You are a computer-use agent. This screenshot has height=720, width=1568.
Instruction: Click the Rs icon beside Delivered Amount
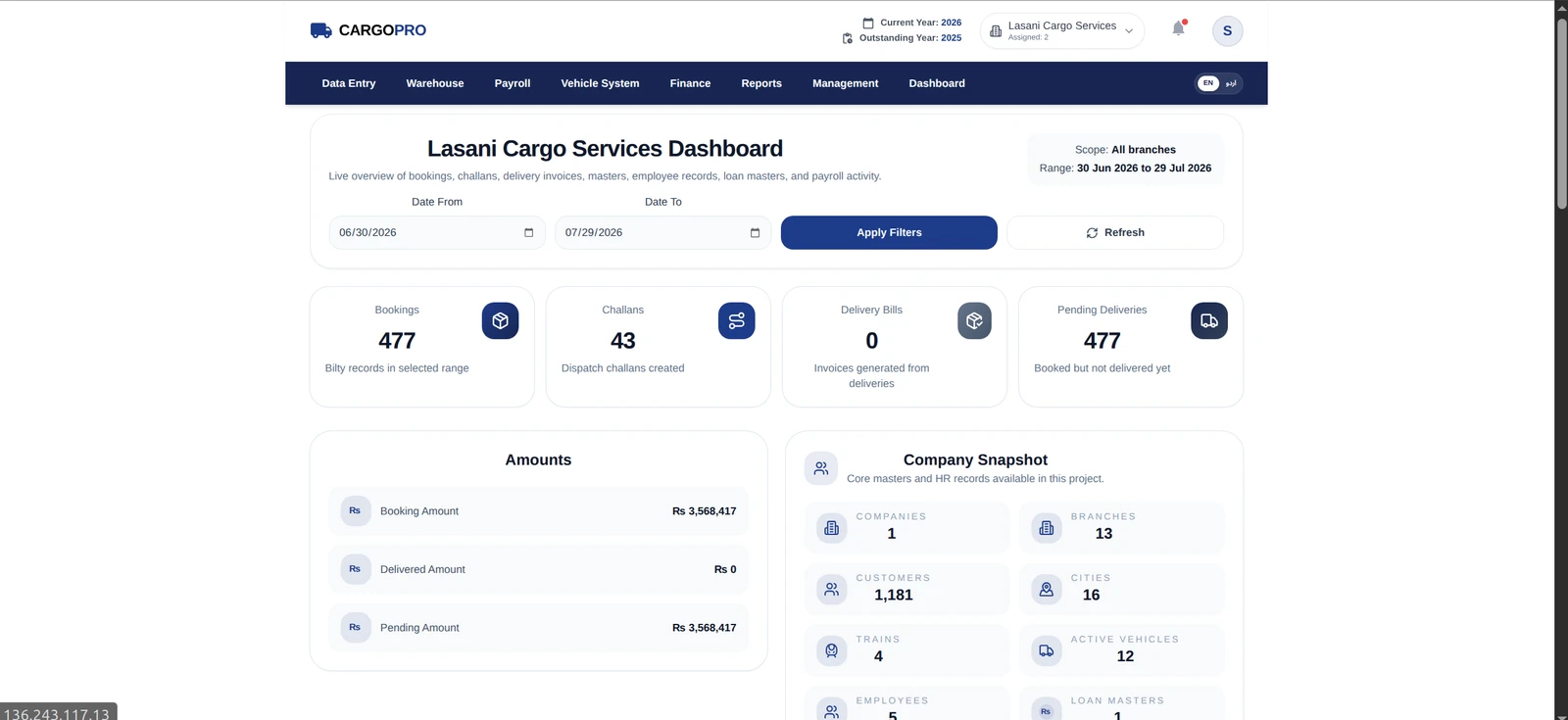pos(355,569)
